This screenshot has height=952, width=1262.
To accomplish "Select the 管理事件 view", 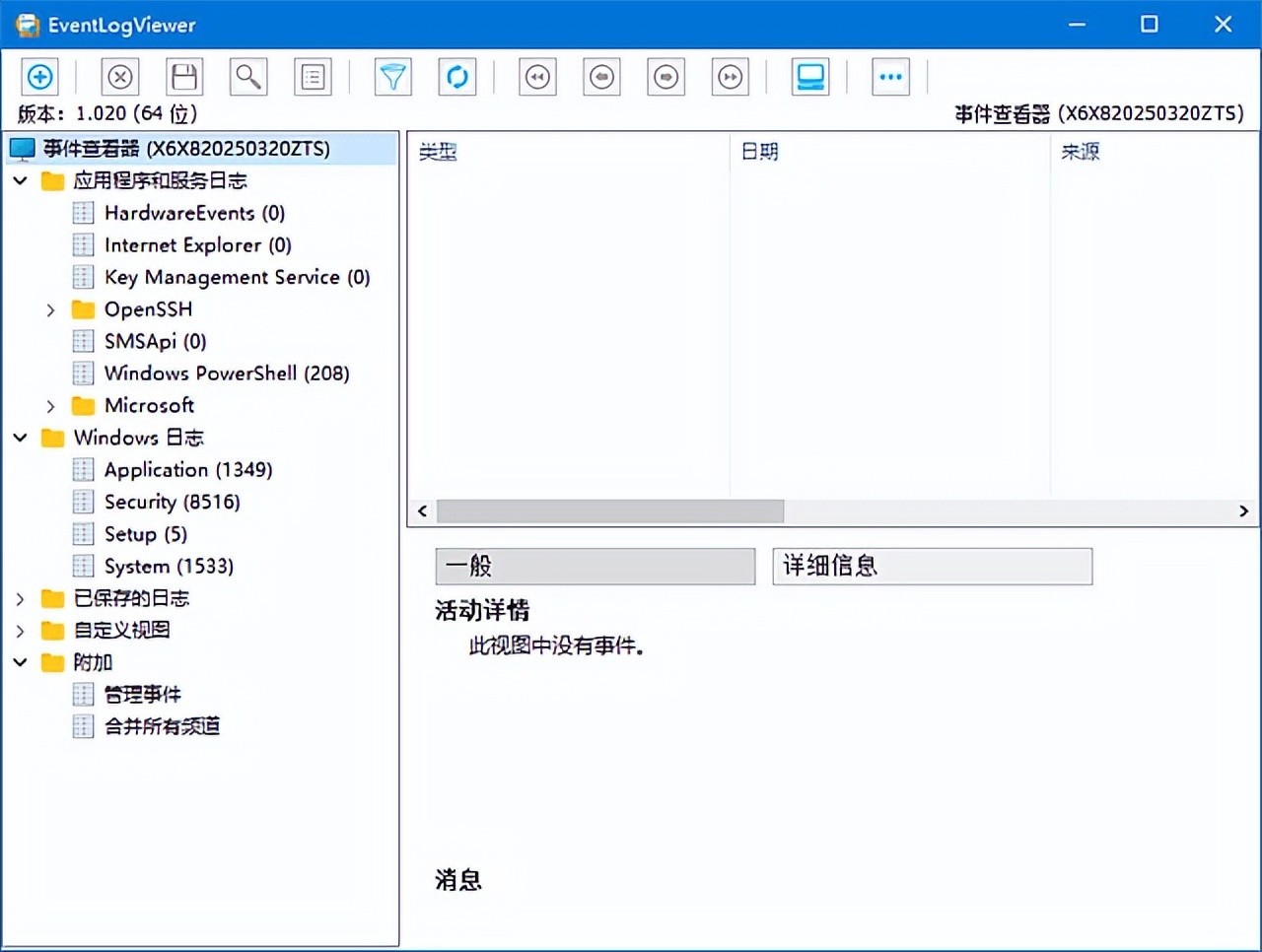I will pyautogui.click(x=143, y=695).
